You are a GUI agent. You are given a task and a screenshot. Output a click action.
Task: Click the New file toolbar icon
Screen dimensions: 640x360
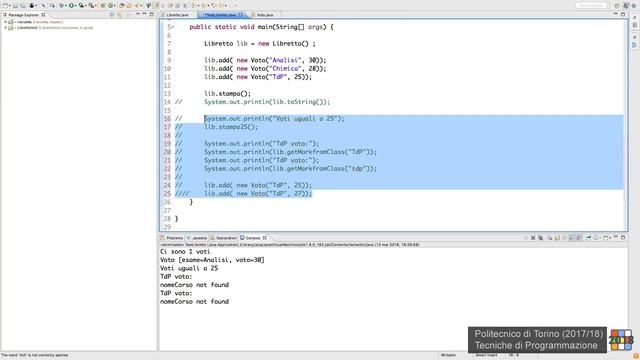tap(5, 5)
